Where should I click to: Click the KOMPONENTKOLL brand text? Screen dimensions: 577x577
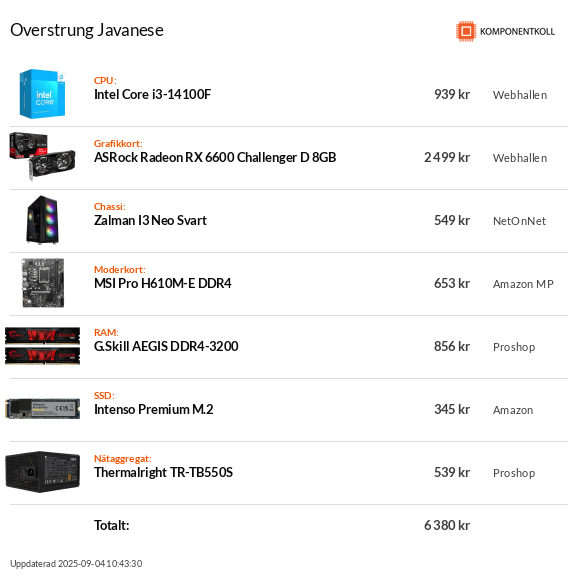coord(517,32)
